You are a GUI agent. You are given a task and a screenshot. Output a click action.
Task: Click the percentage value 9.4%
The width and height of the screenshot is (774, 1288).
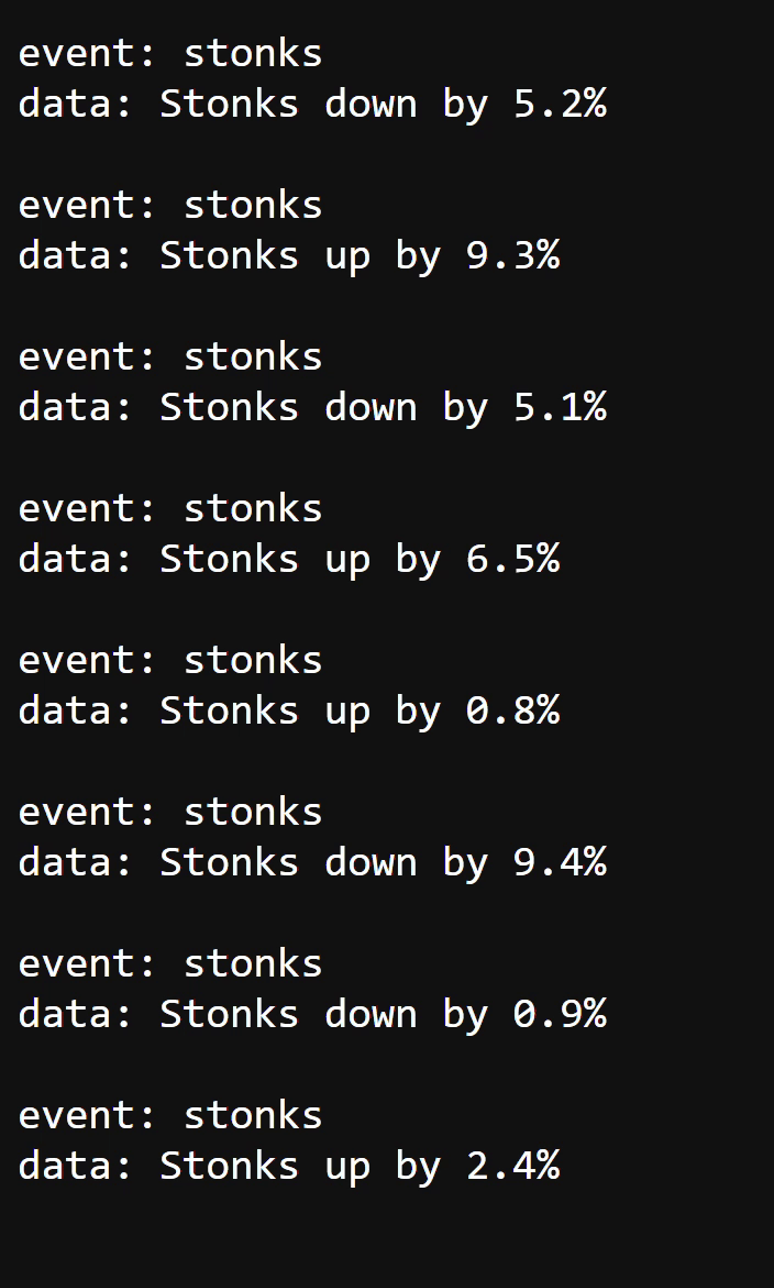tap(559, 862)
